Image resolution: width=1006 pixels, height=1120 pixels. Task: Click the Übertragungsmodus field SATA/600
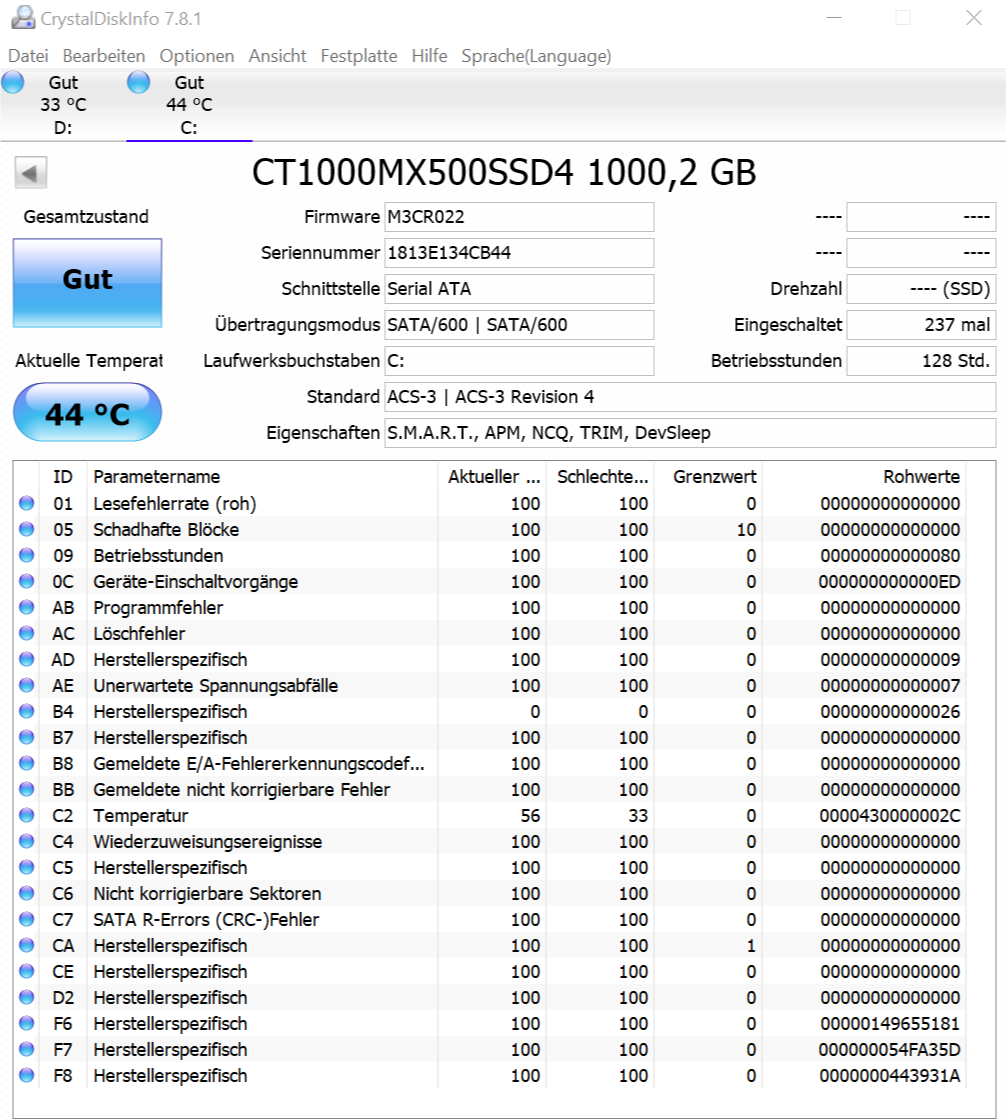[x=519, y=325]
